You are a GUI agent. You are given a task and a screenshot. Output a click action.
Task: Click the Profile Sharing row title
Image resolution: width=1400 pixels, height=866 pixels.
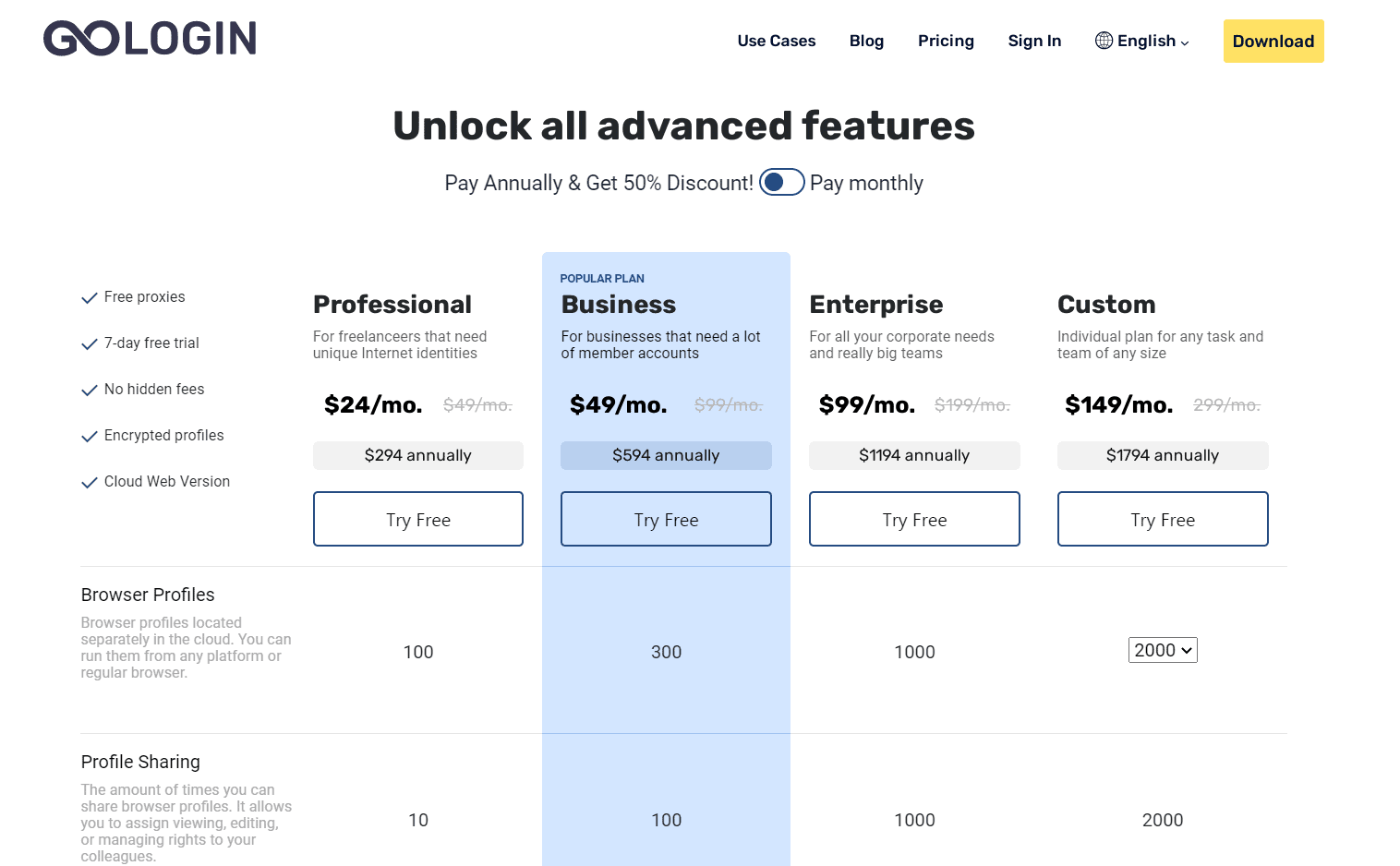click(140, 762)
